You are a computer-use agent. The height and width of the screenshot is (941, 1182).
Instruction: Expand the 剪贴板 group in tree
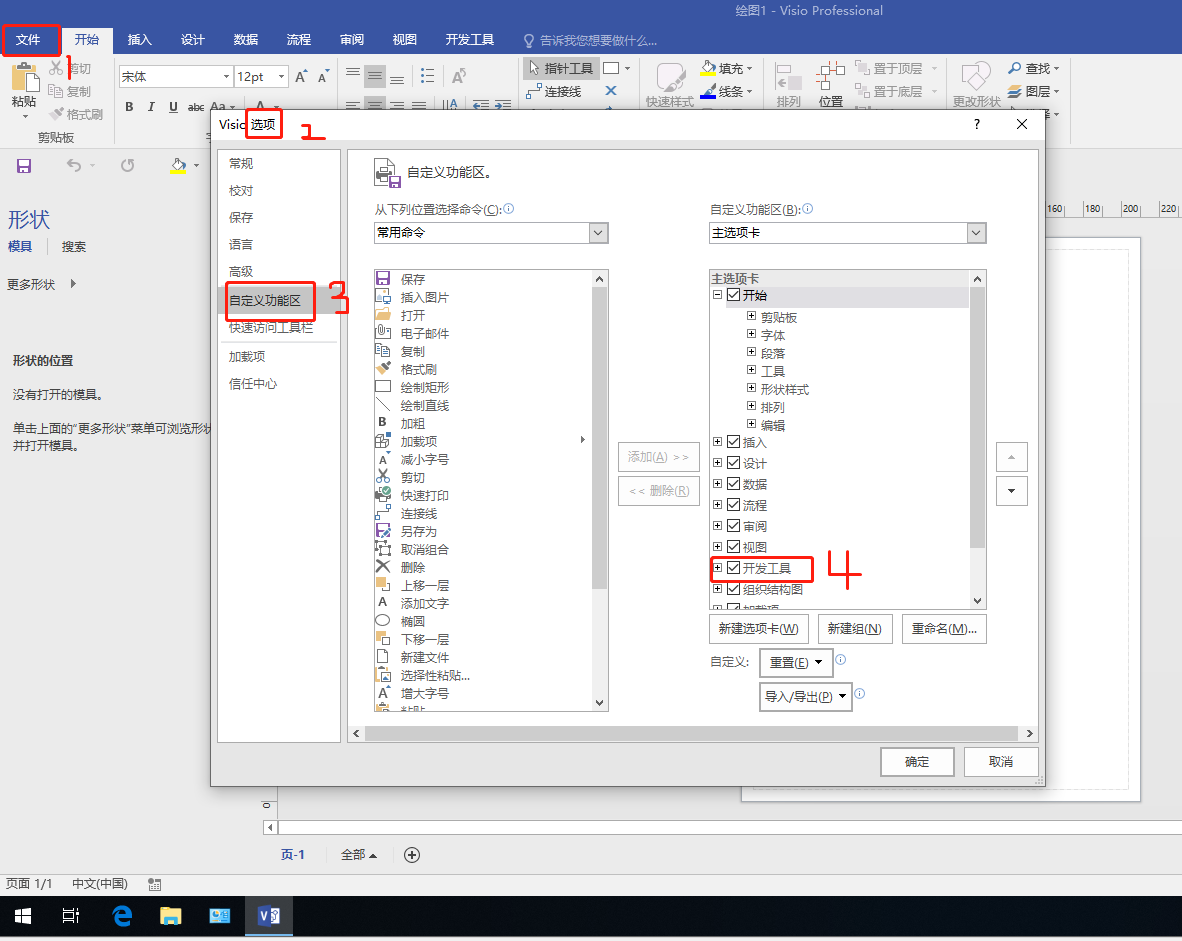[752, 317]
